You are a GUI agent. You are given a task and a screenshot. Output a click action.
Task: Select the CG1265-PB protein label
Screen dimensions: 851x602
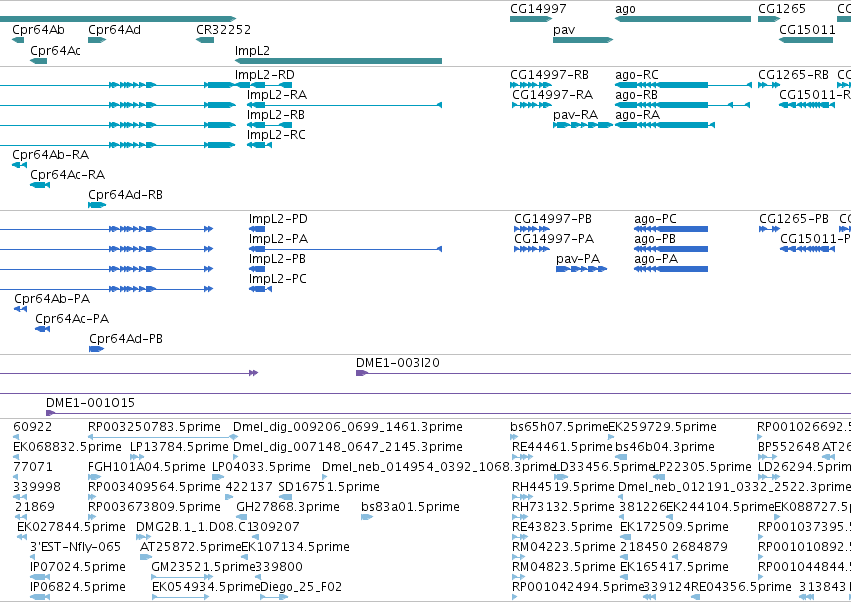coord(794,219)
